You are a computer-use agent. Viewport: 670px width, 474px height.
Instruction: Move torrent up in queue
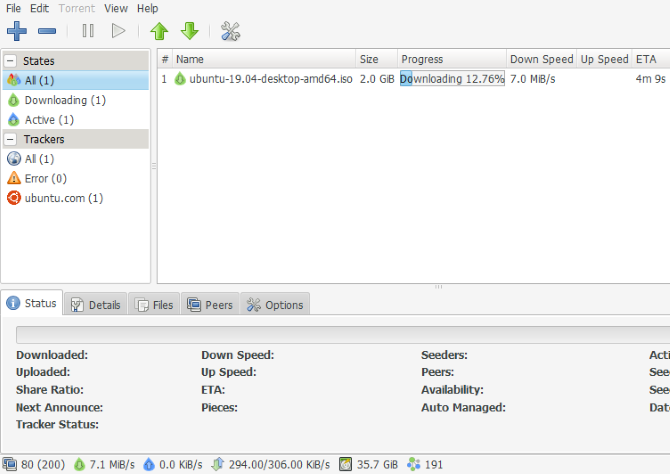159,31
